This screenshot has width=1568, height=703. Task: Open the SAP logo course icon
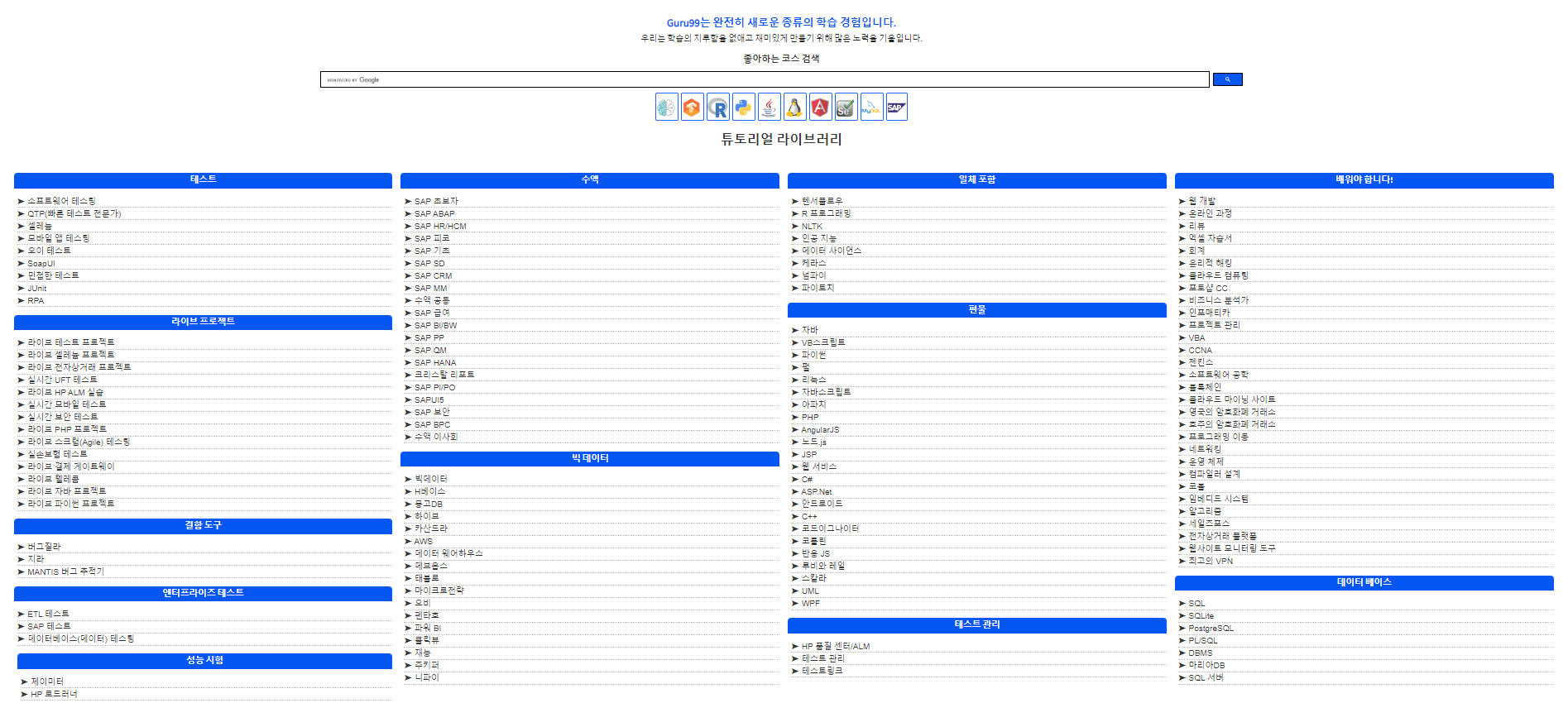(x=896, y=107)
